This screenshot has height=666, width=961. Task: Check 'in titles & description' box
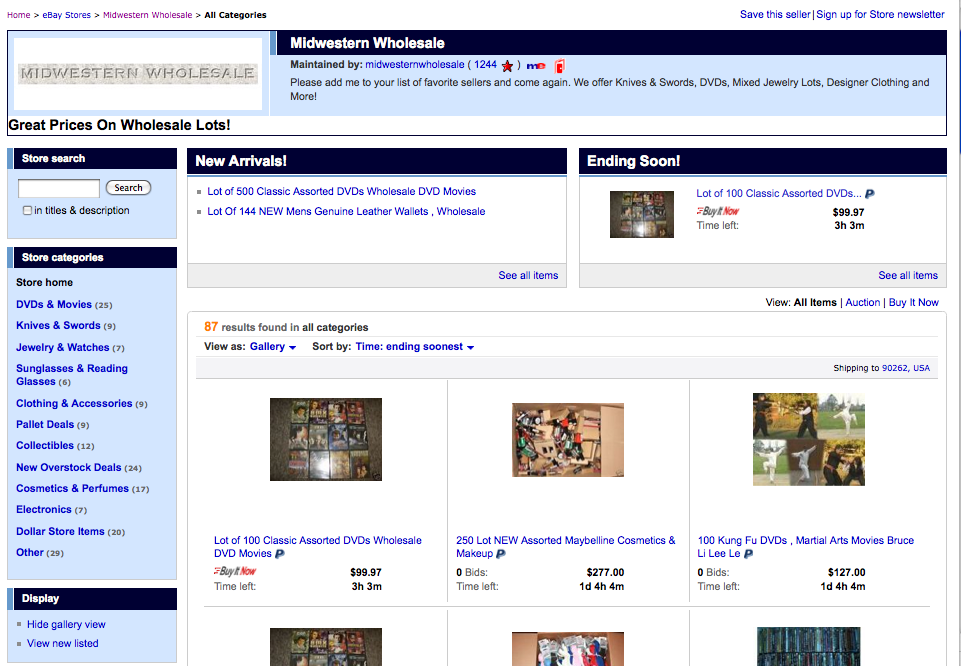(27, 211)
